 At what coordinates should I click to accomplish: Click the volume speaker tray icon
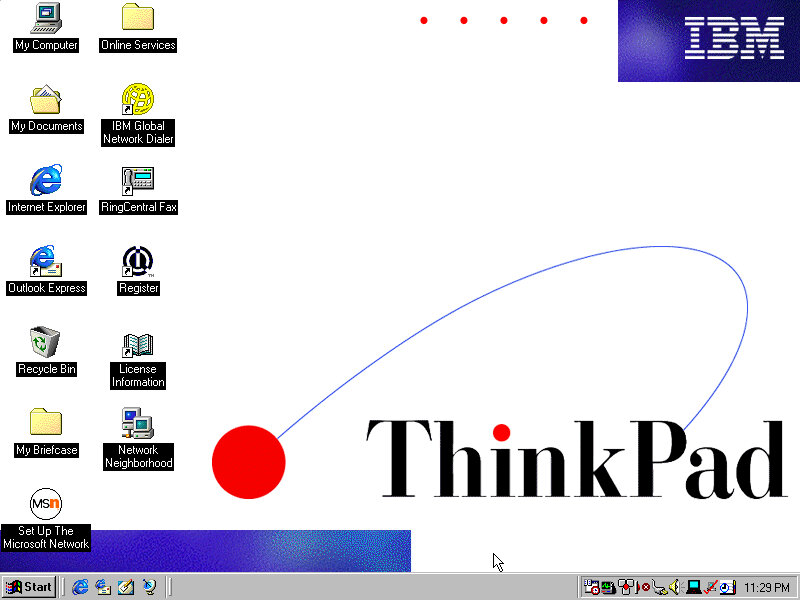(x=675, y=587)
